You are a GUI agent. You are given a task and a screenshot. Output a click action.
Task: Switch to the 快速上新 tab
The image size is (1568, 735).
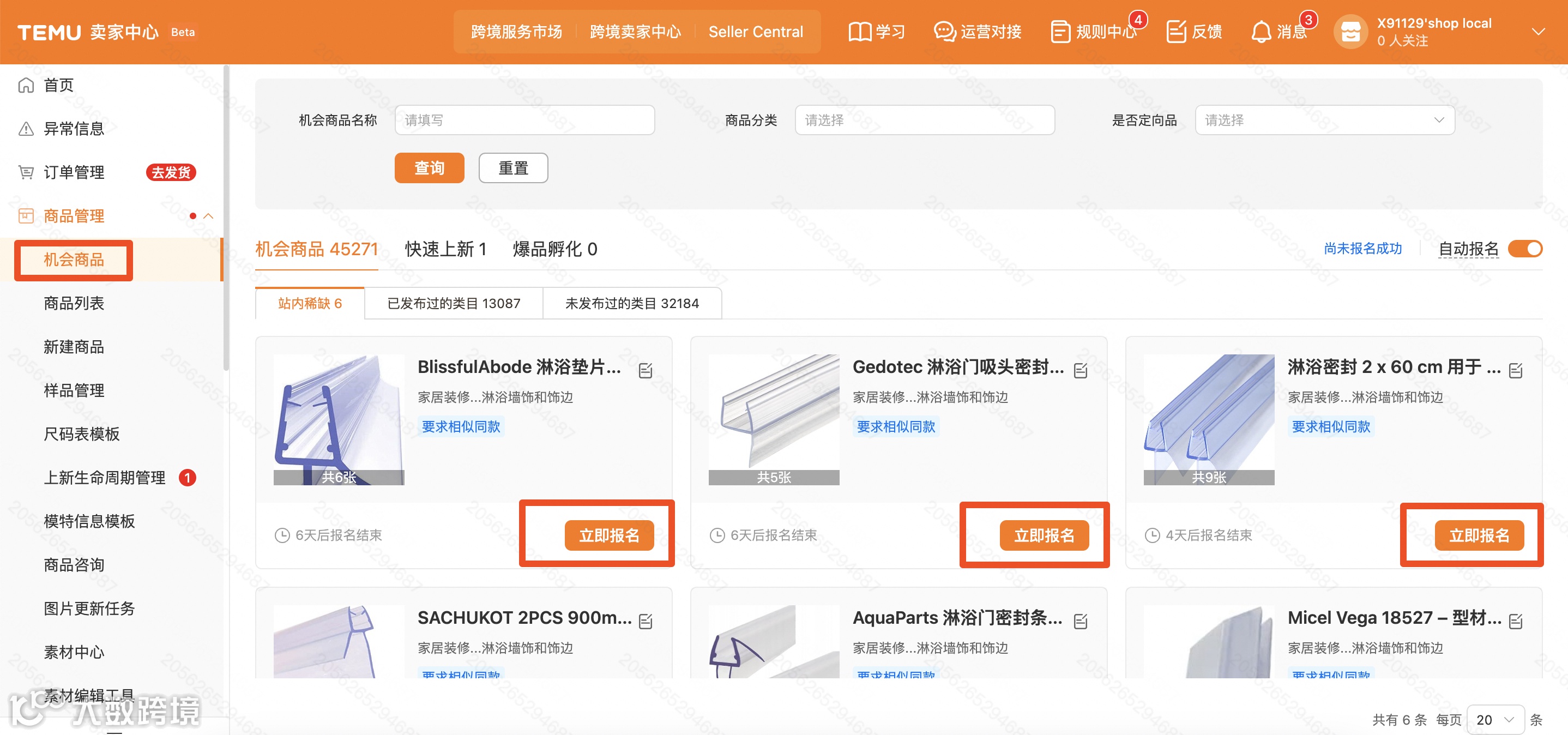(445, 249)
